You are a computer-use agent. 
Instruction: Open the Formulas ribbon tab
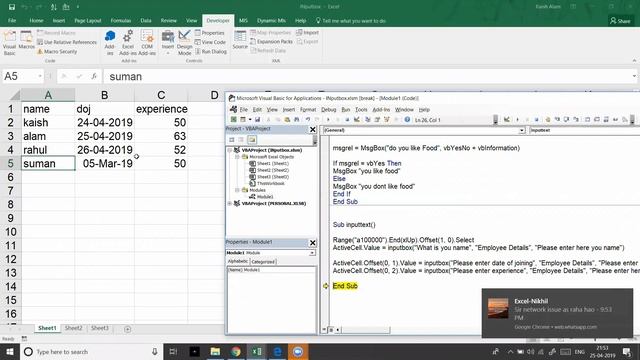121,20
